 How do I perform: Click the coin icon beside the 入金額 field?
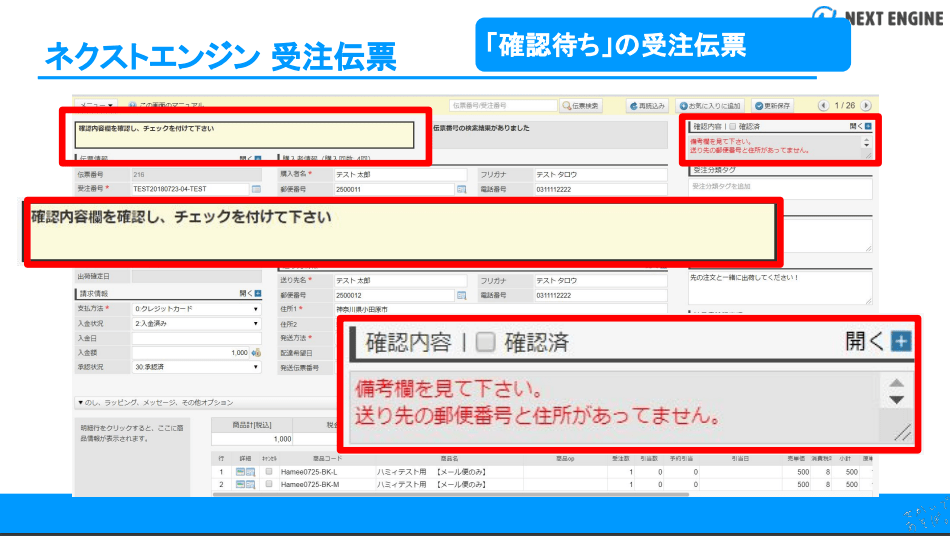tap(256, 352)
